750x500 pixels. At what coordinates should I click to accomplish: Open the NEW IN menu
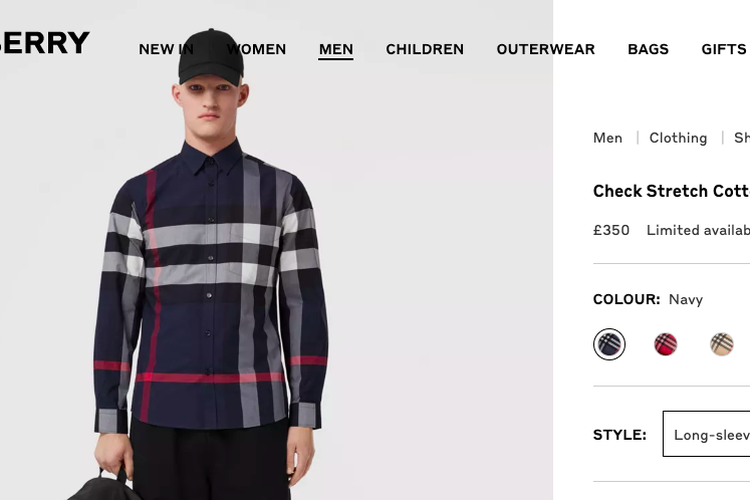point(166,49)
